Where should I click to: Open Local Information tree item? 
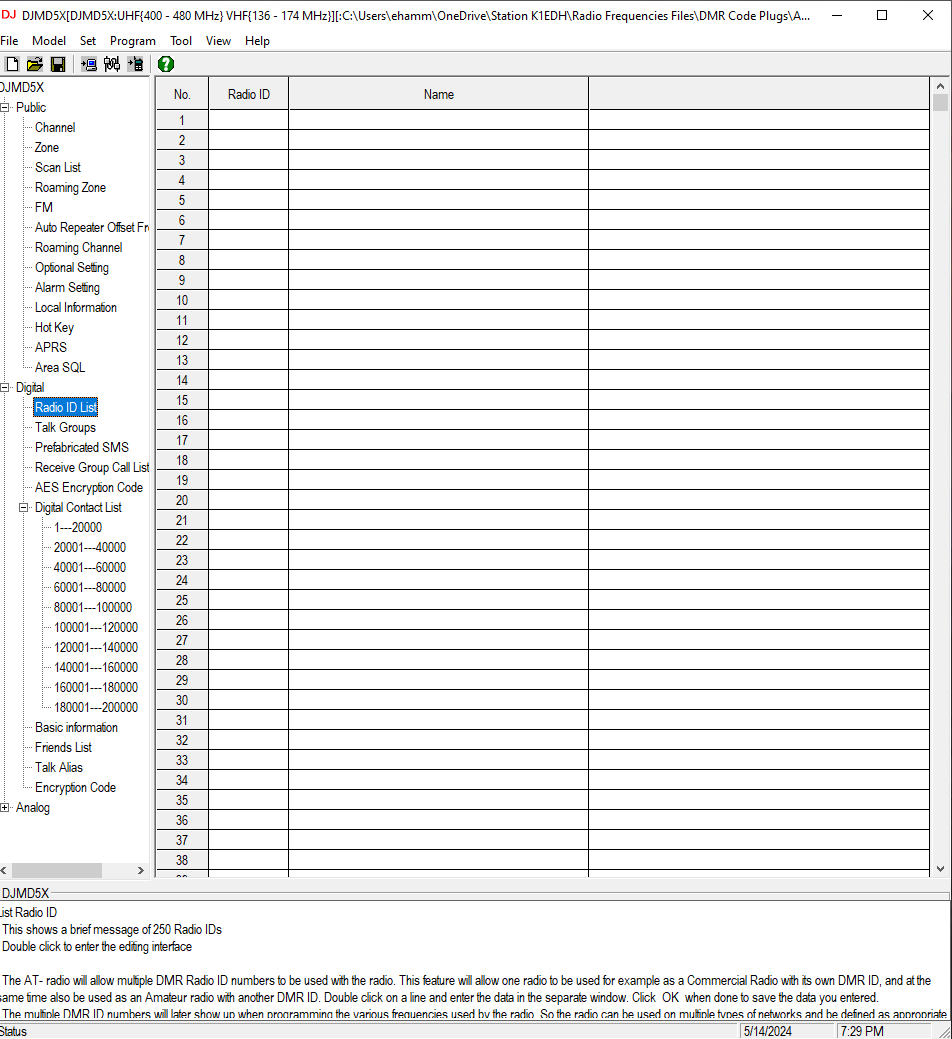(76, 307)
